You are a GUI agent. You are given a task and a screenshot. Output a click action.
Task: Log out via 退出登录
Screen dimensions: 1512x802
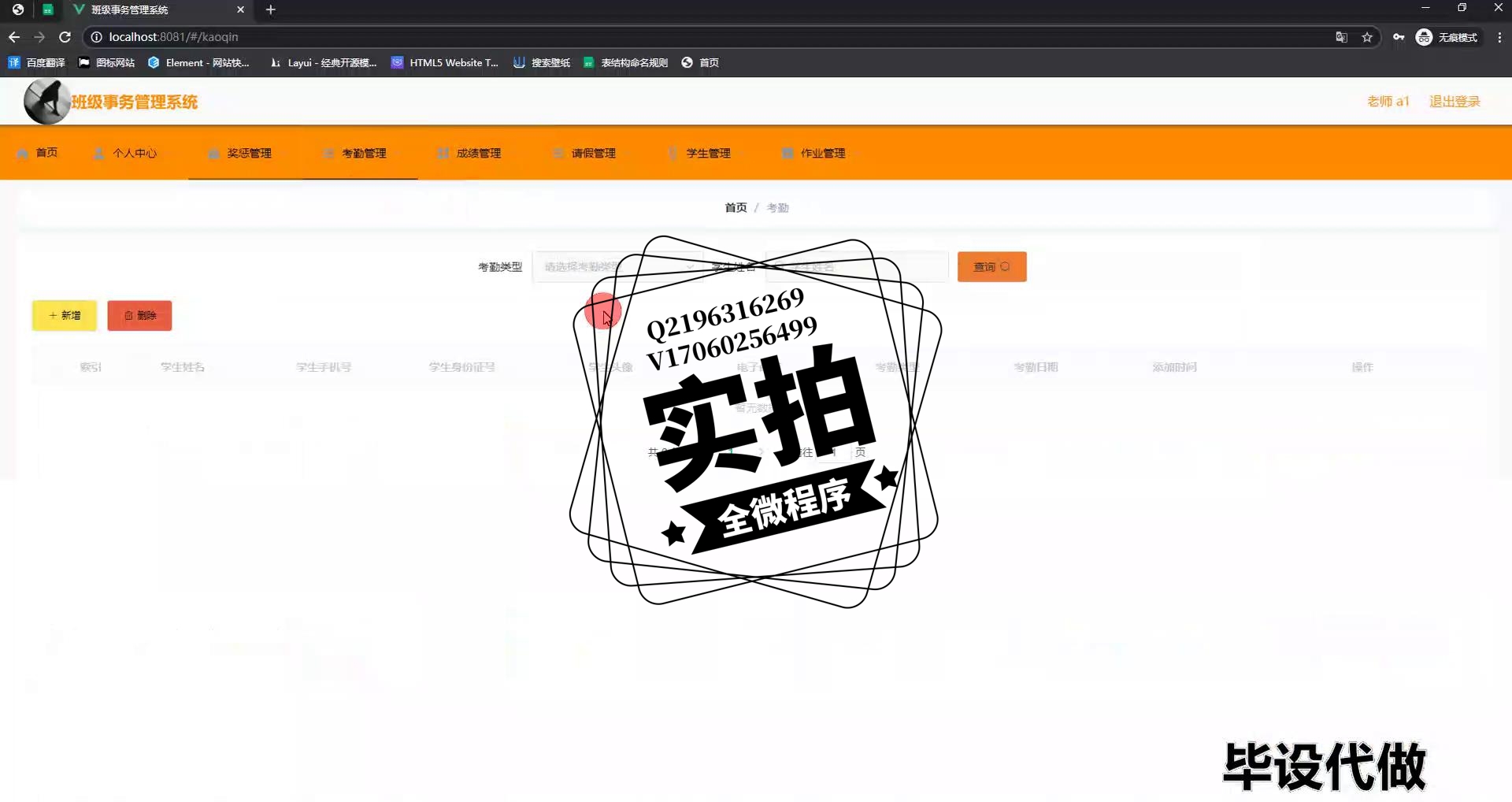pos(1455,102)
